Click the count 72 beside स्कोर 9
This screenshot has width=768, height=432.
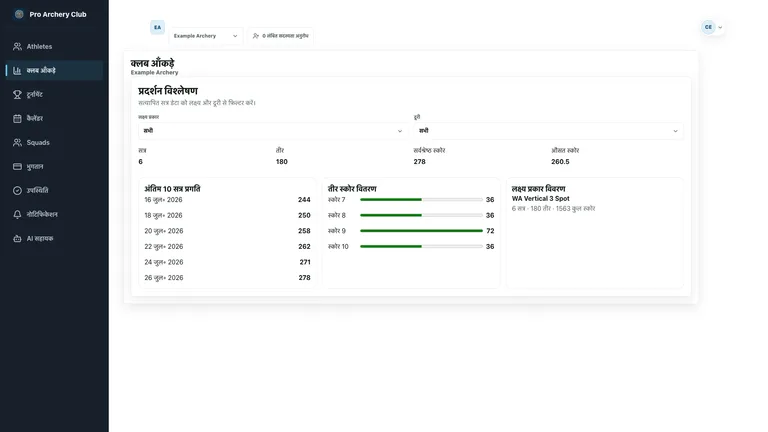pyautogui.click(x=490, y=231)
